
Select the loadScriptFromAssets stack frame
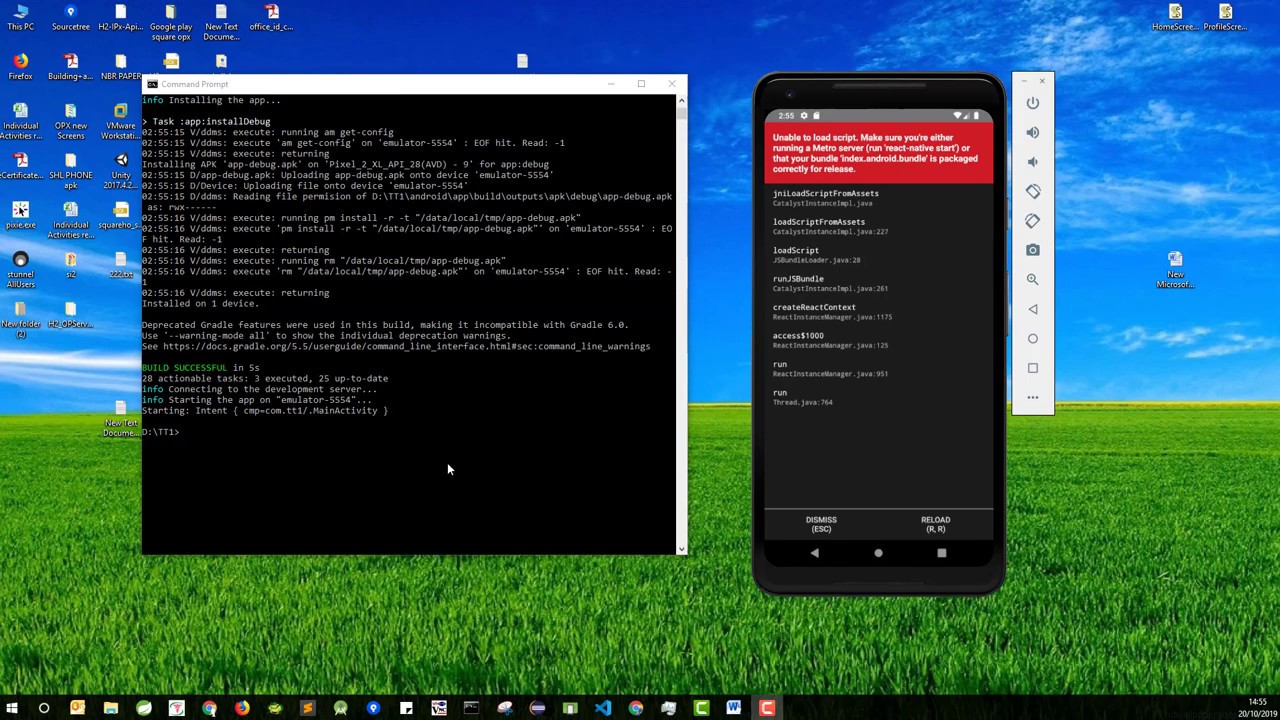[879, 226]
